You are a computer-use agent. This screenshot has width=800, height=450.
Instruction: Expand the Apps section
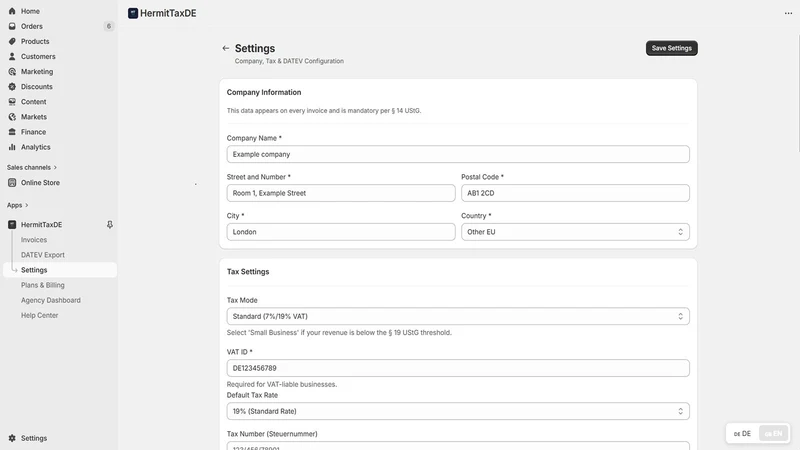click(17, 205)
